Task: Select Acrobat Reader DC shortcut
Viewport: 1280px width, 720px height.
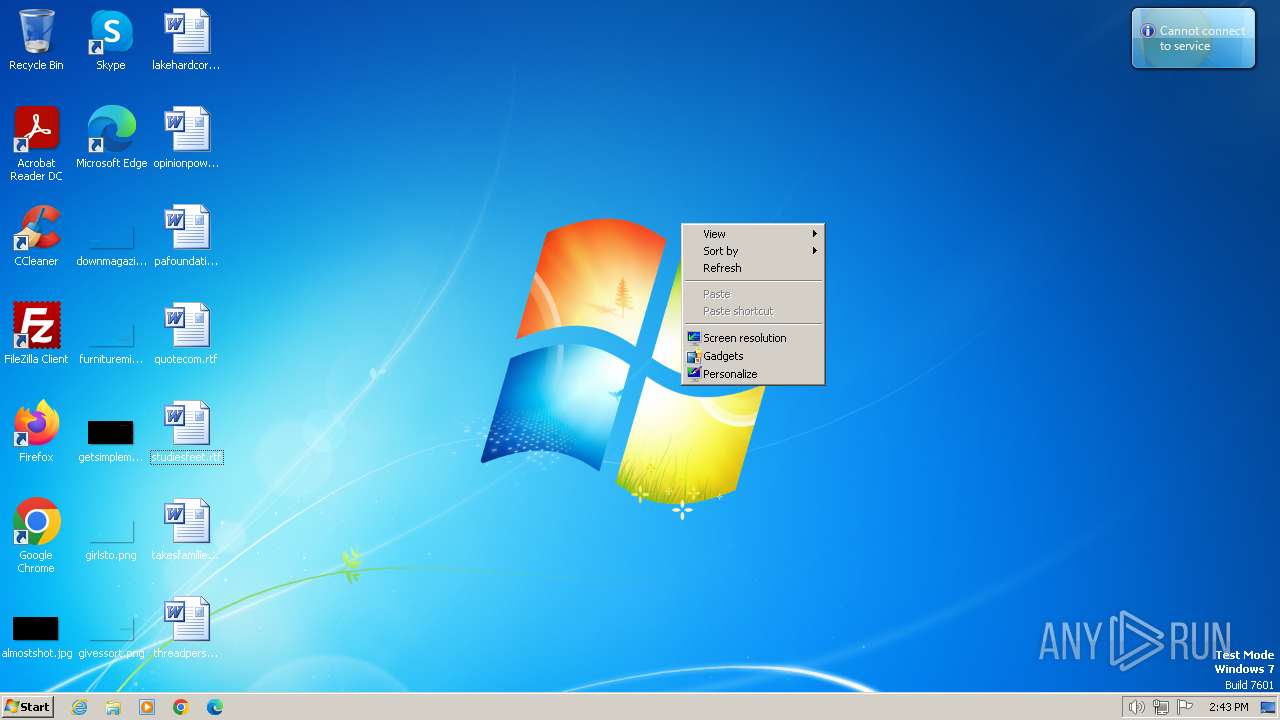Action: 36,143
